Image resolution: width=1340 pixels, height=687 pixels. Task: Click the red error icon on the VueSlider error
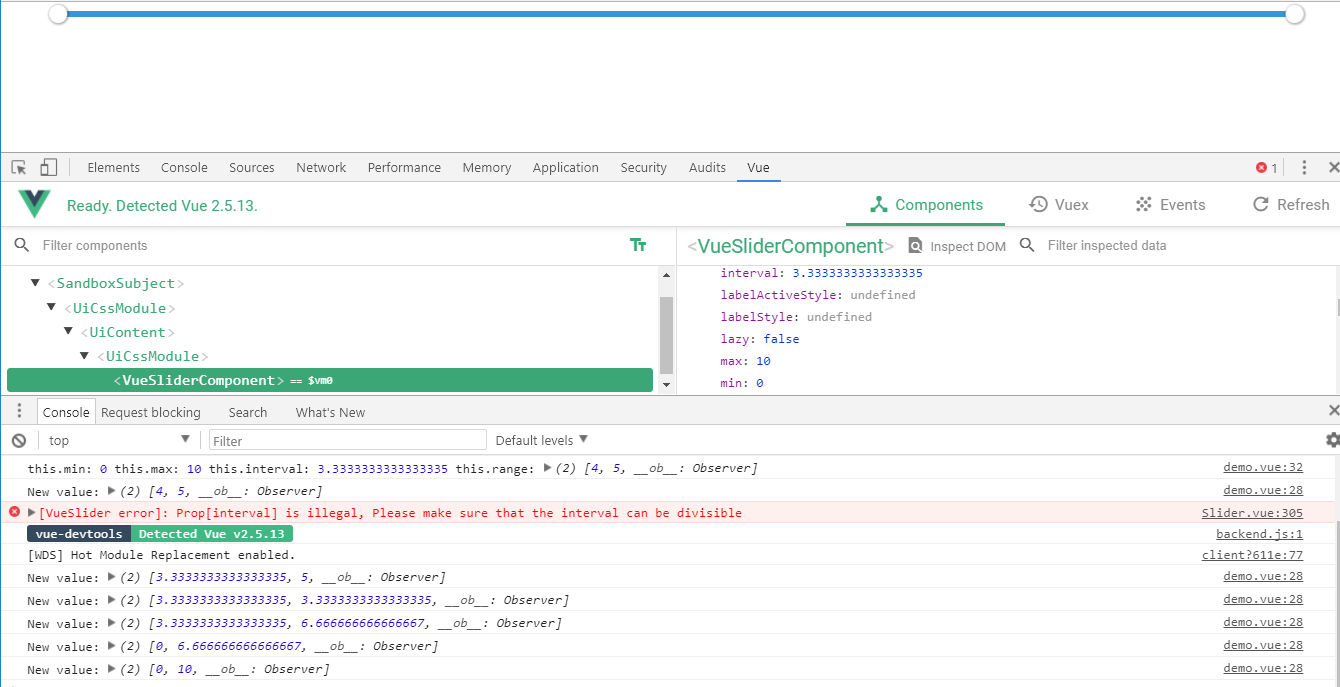pos(14,512)
